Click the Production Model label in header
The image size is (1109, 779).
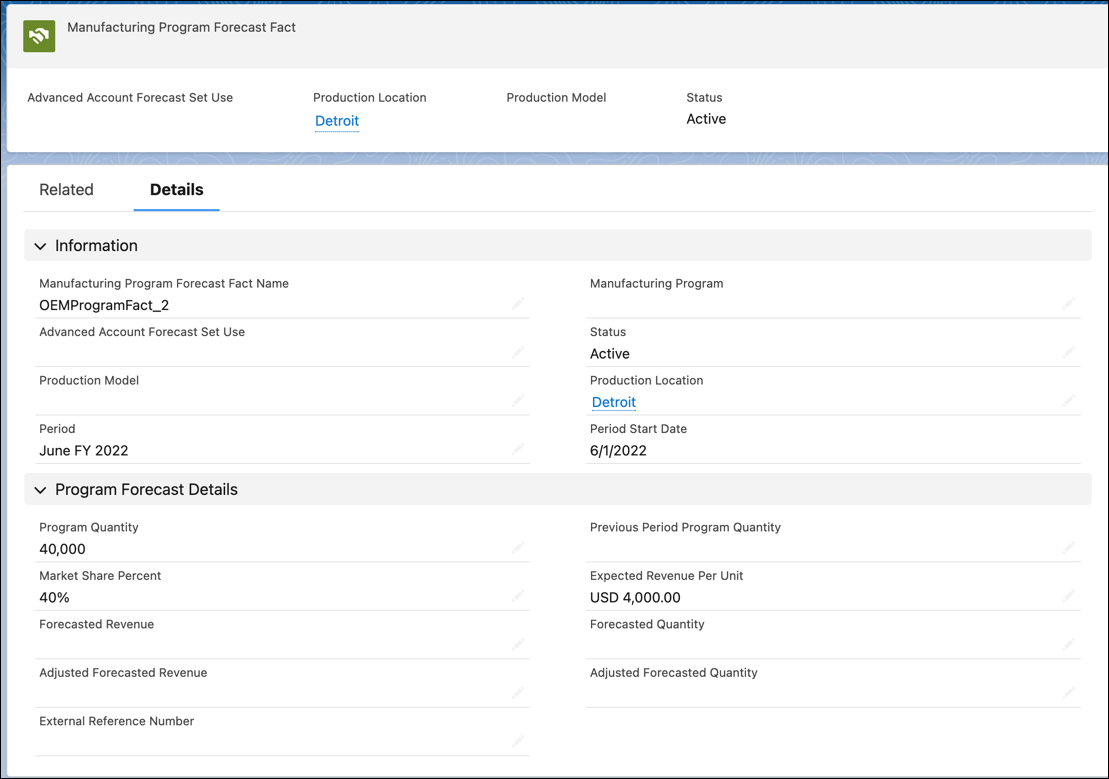[x=556, y=98]
